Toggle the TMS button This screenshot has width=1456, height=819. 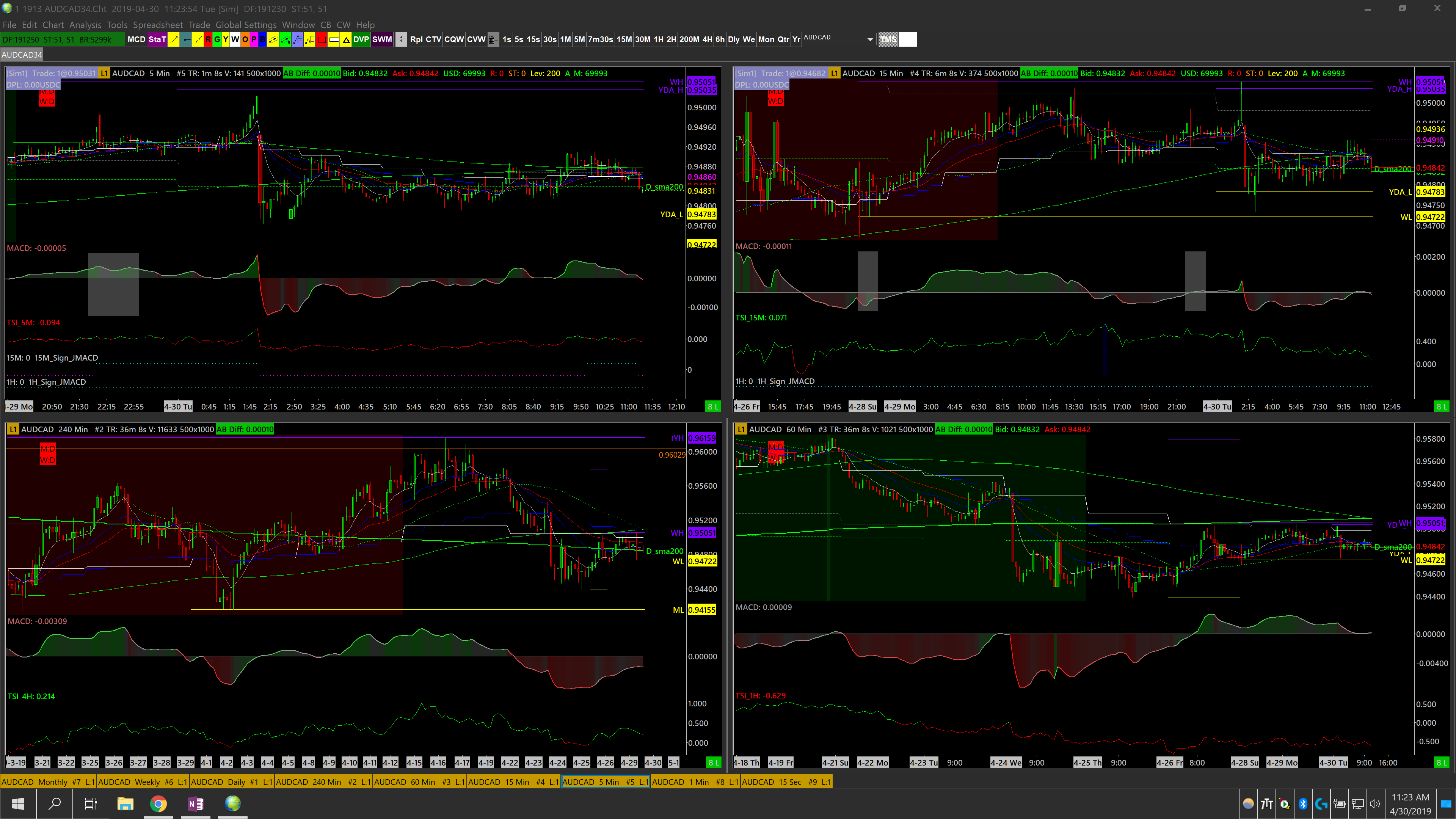point(888,39)
